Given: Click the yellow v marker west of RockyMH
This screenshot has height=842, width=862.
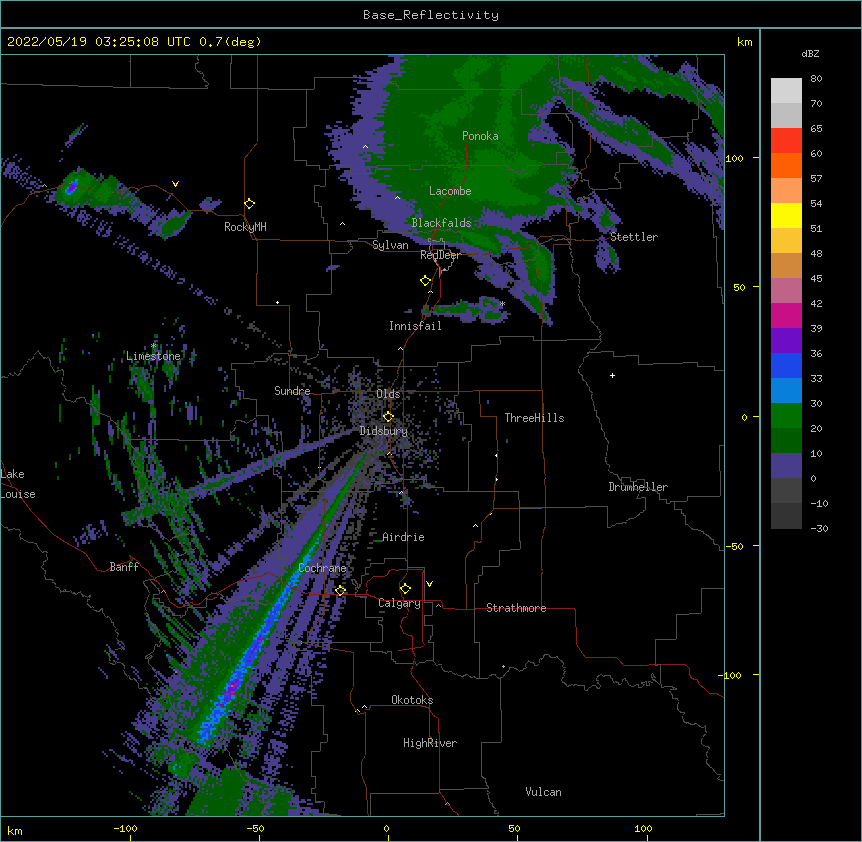Looking at the screenshot, I should click(175, 184).
